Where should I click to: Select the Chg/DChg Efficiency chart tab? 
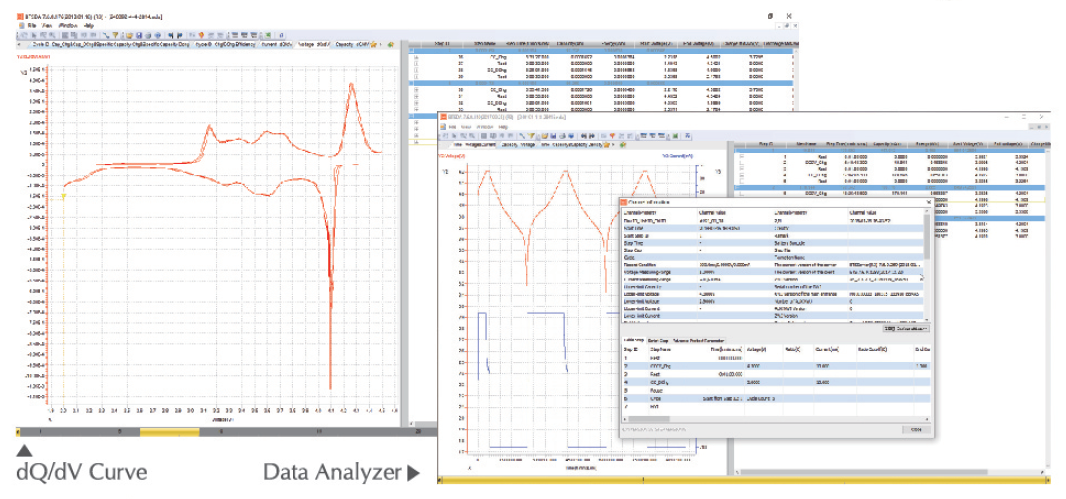(225, 45)
